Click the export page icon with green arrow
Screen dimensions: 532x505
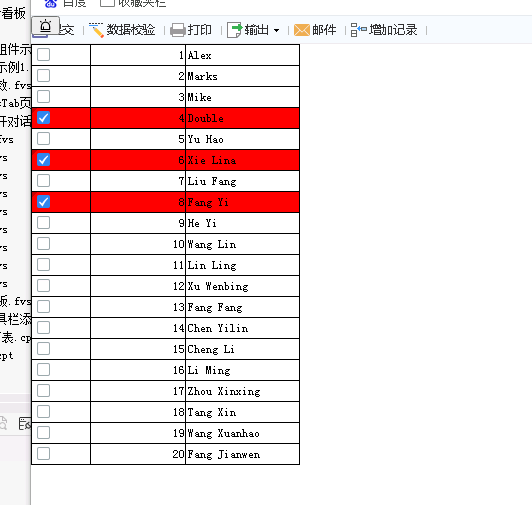pyautogui.click(x=235, y=30)
